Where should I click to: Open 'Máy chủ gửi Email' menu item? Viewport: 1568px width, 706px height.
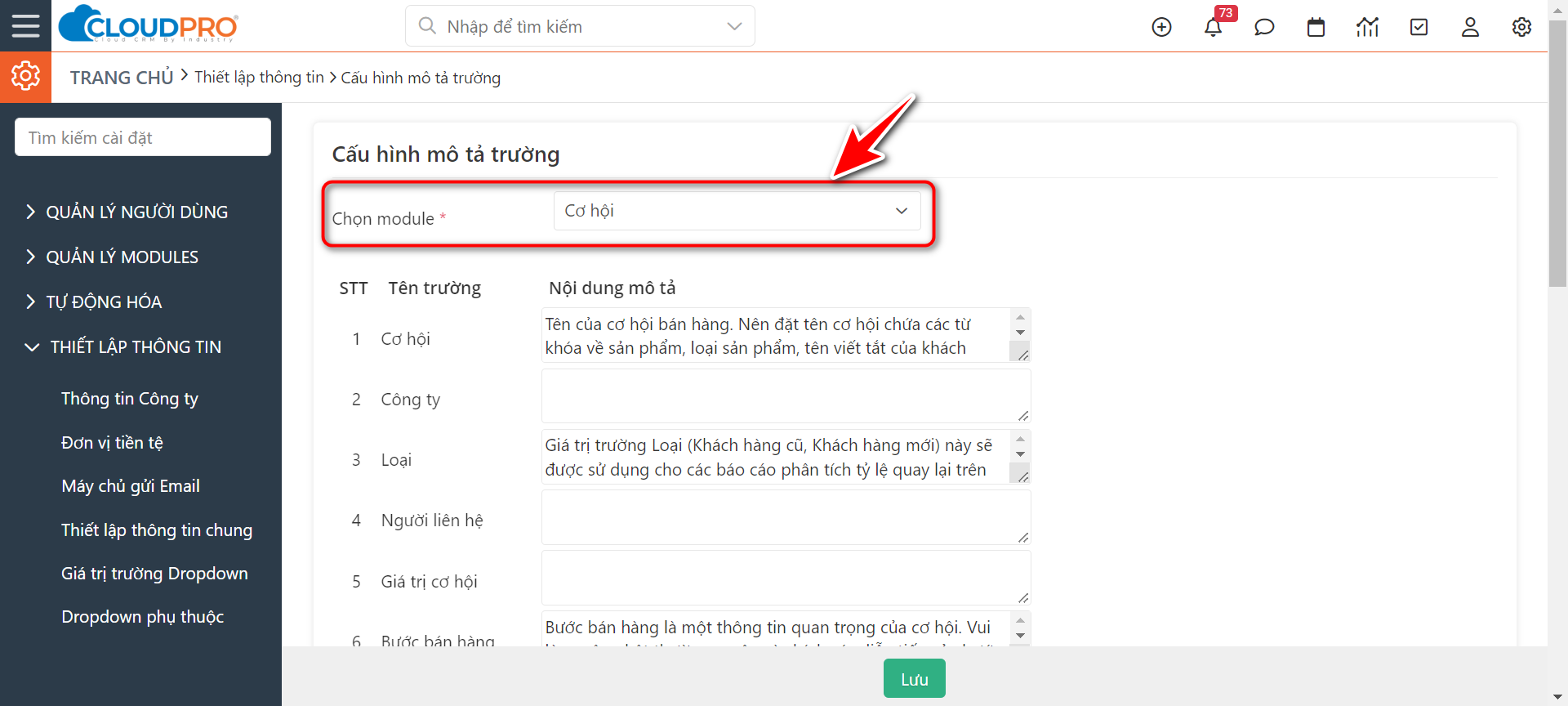131,485
